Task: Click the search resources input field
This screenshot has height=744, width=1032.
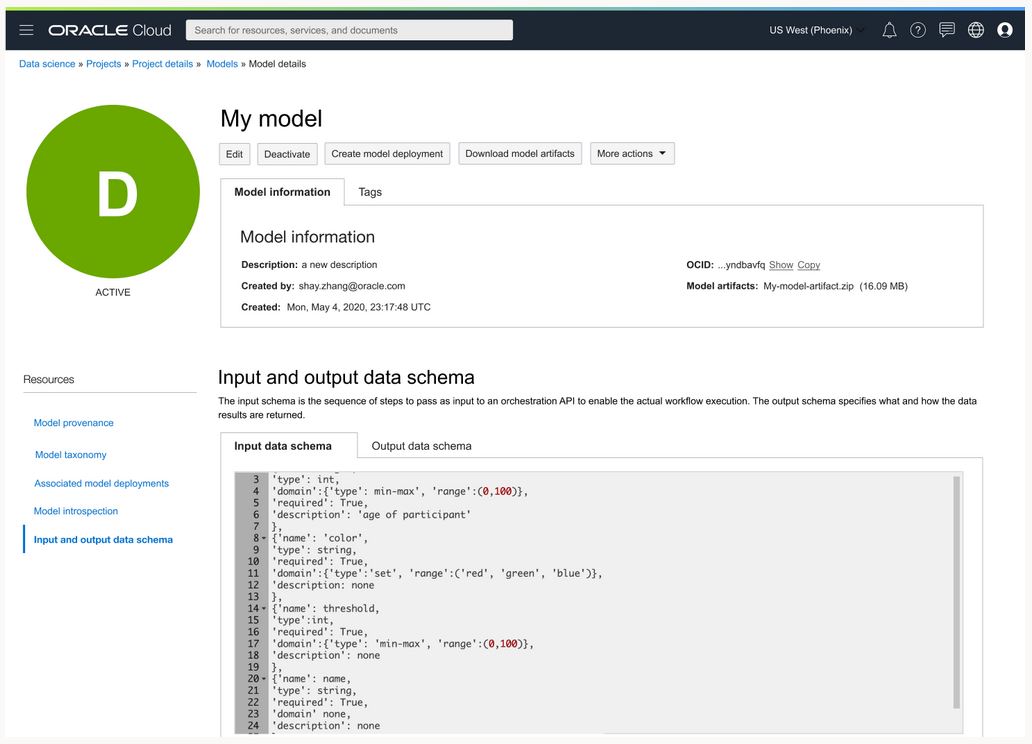Action: tap(348, 30)
